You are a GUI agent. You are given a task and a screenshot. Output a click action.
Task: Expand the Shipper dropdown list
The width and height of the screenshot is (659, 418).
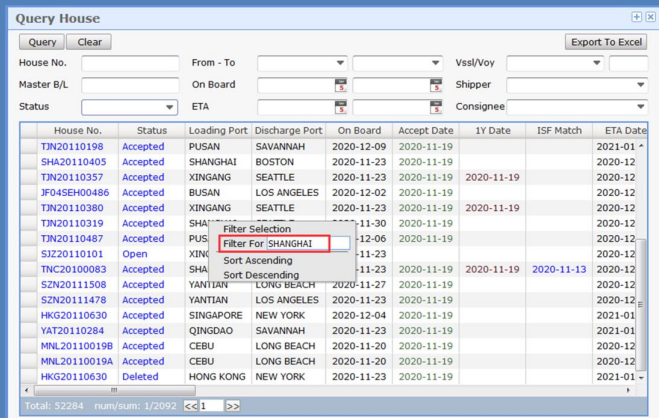coord(640,85)
